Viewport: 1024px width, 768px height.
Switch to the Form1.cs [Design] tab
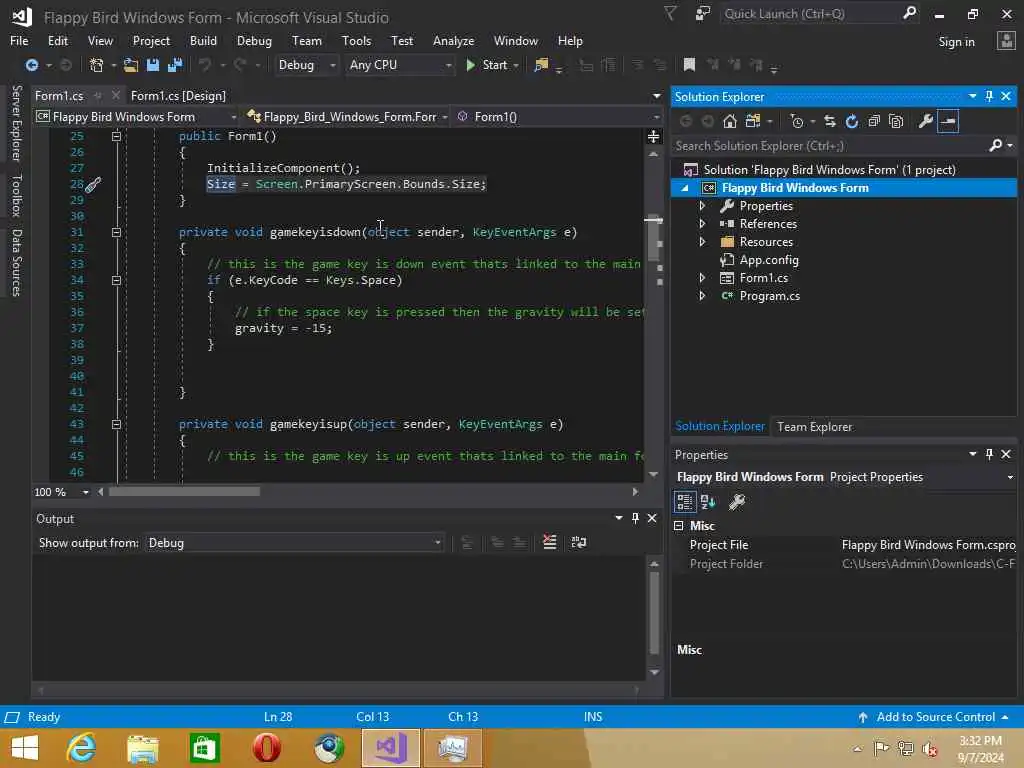click(178, 96)
